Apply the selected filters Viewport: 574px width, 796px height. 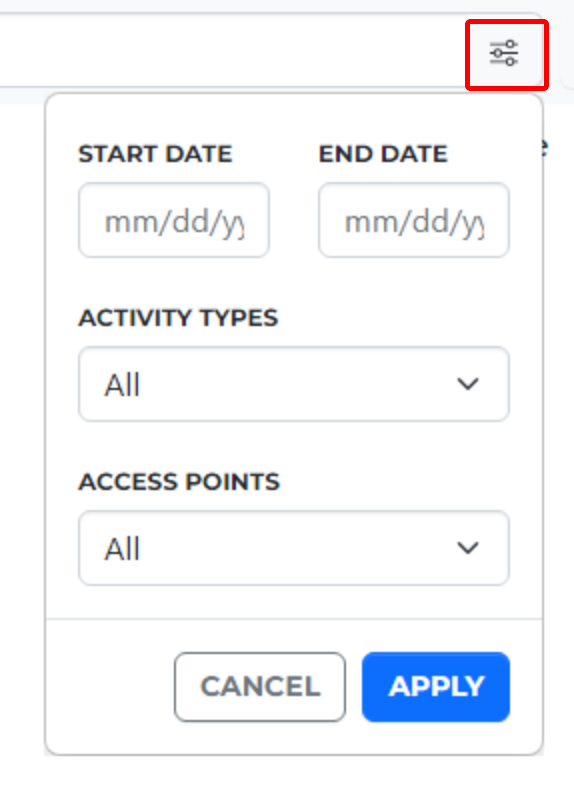tap(436, 687)
